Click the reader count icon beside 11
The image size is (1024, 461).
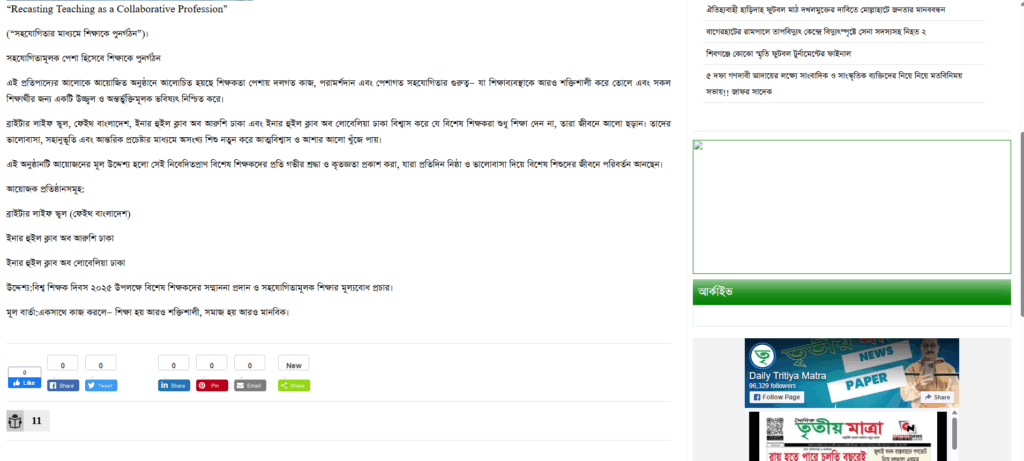(15, 421)
